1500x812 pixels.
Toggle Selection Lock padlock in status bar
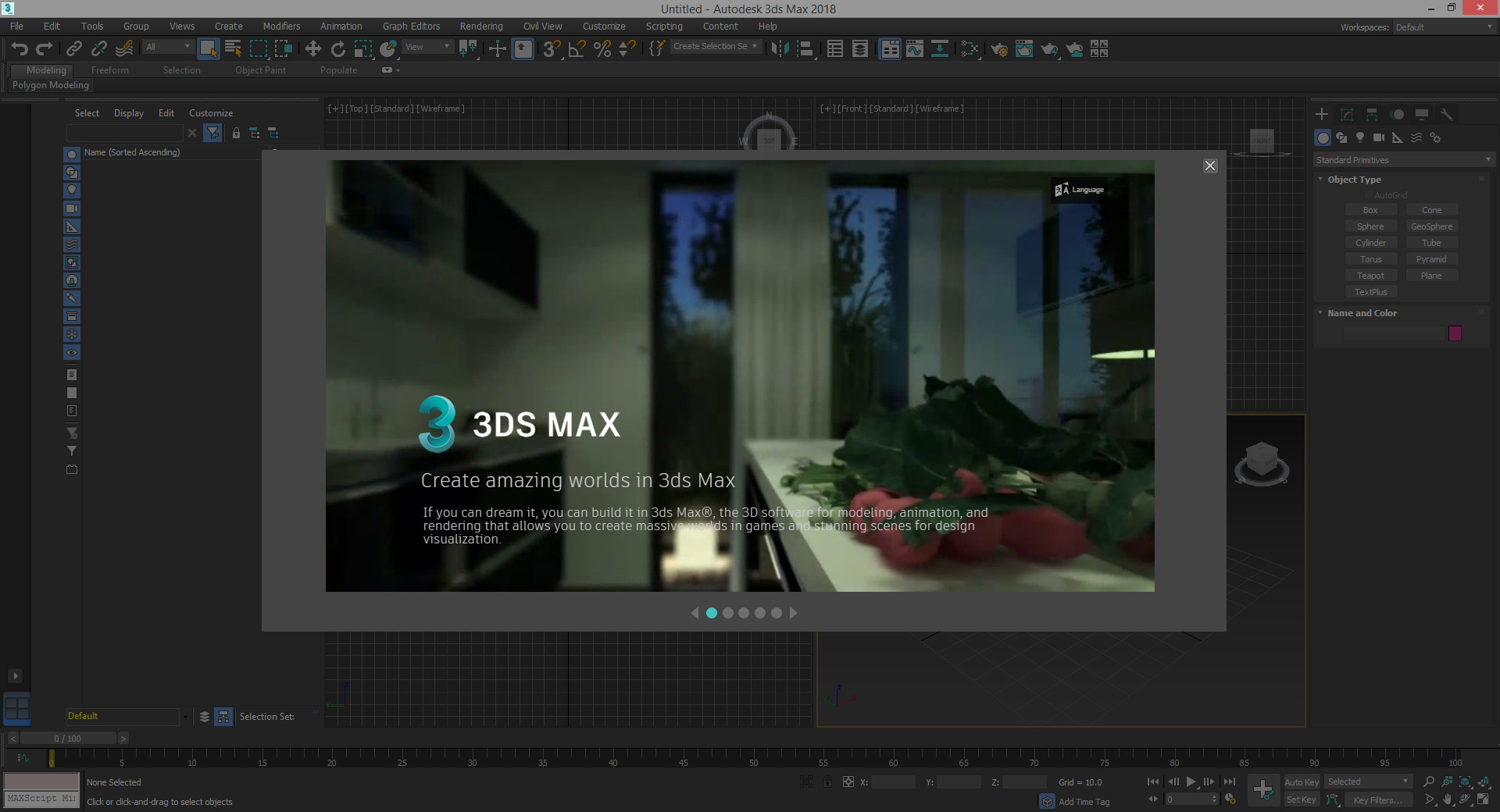point(827,782)
